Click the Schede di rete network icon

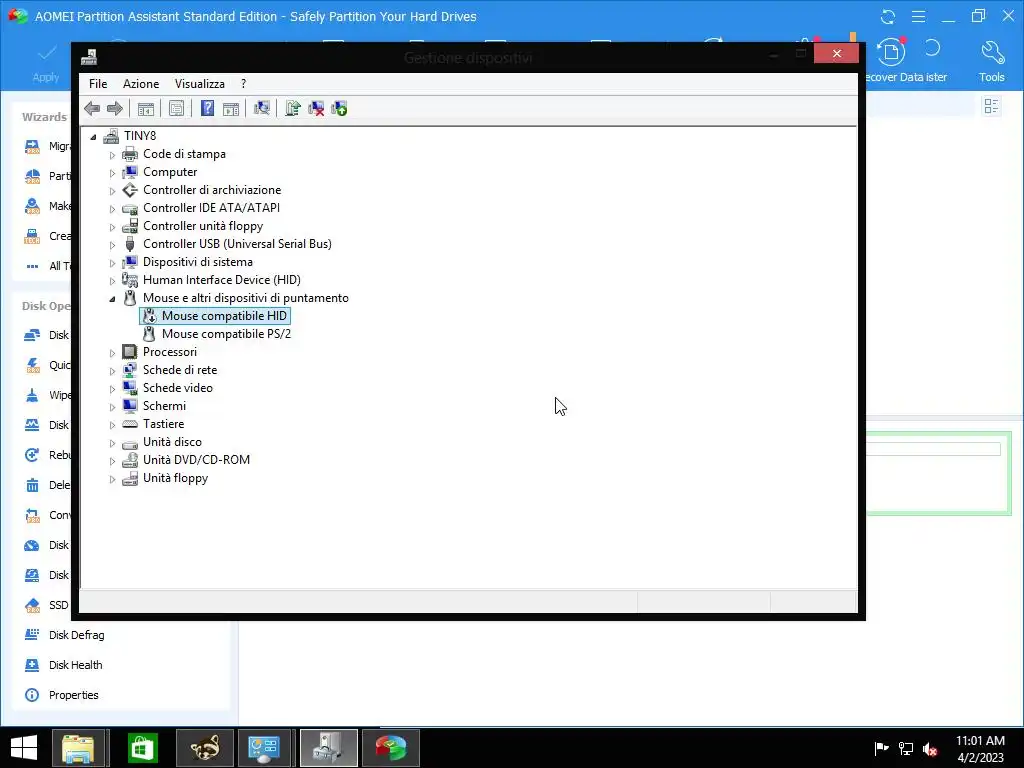tap(130, 370)
